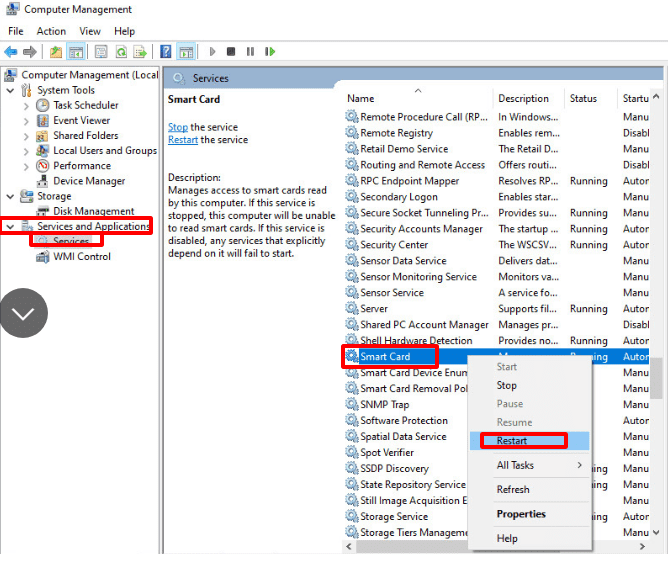Choose Help from the context menu
668x569 pixels.
(530, 538)
